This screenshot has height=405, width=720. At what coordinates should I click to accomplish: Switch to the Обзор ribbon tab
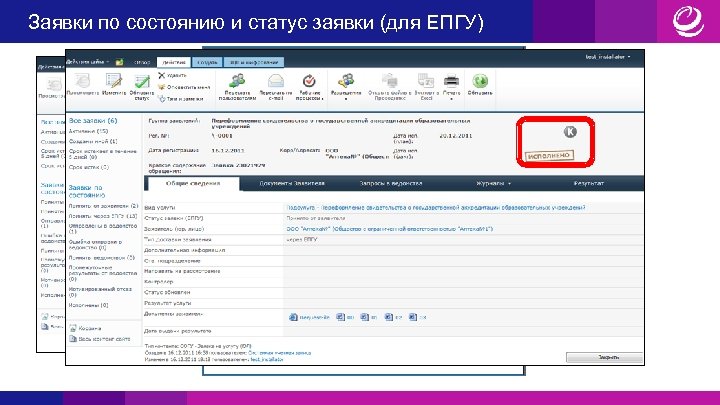coord(142,62)
